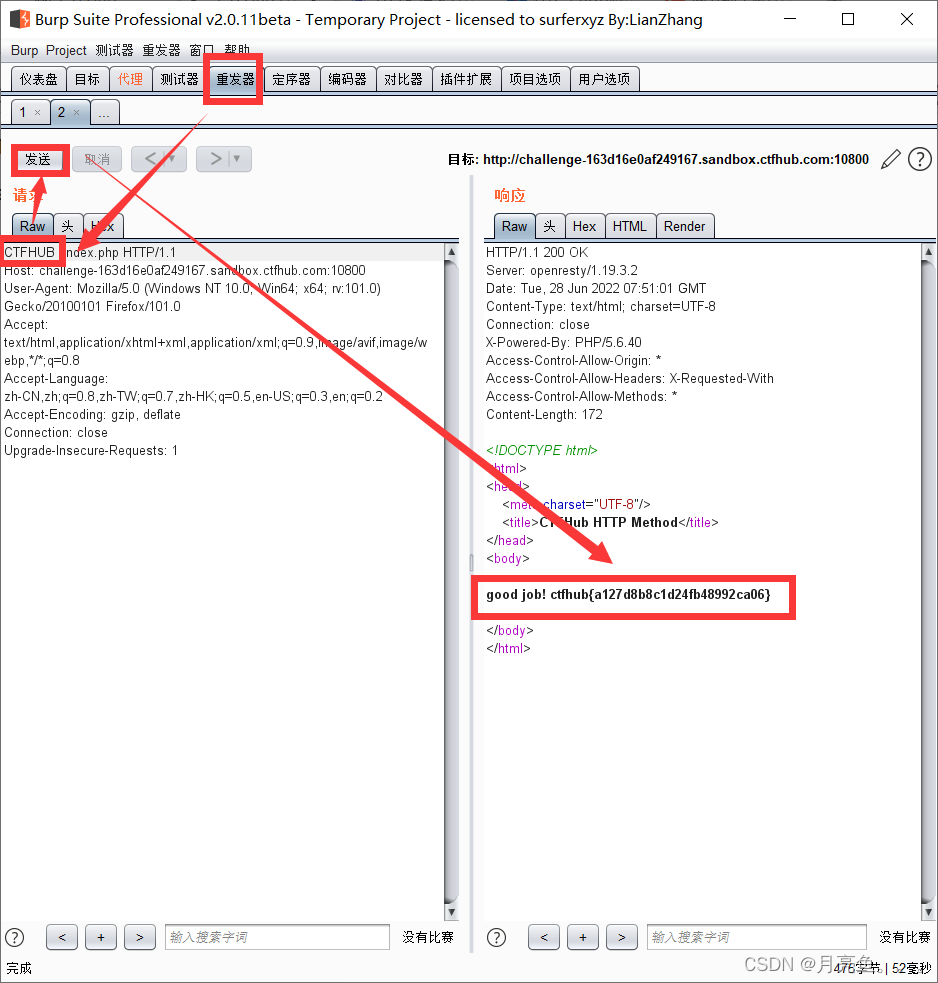The image size is (938, 983).
Task: Click the HTTP/1.1 200 OK status line
Action: click(537, 252)
